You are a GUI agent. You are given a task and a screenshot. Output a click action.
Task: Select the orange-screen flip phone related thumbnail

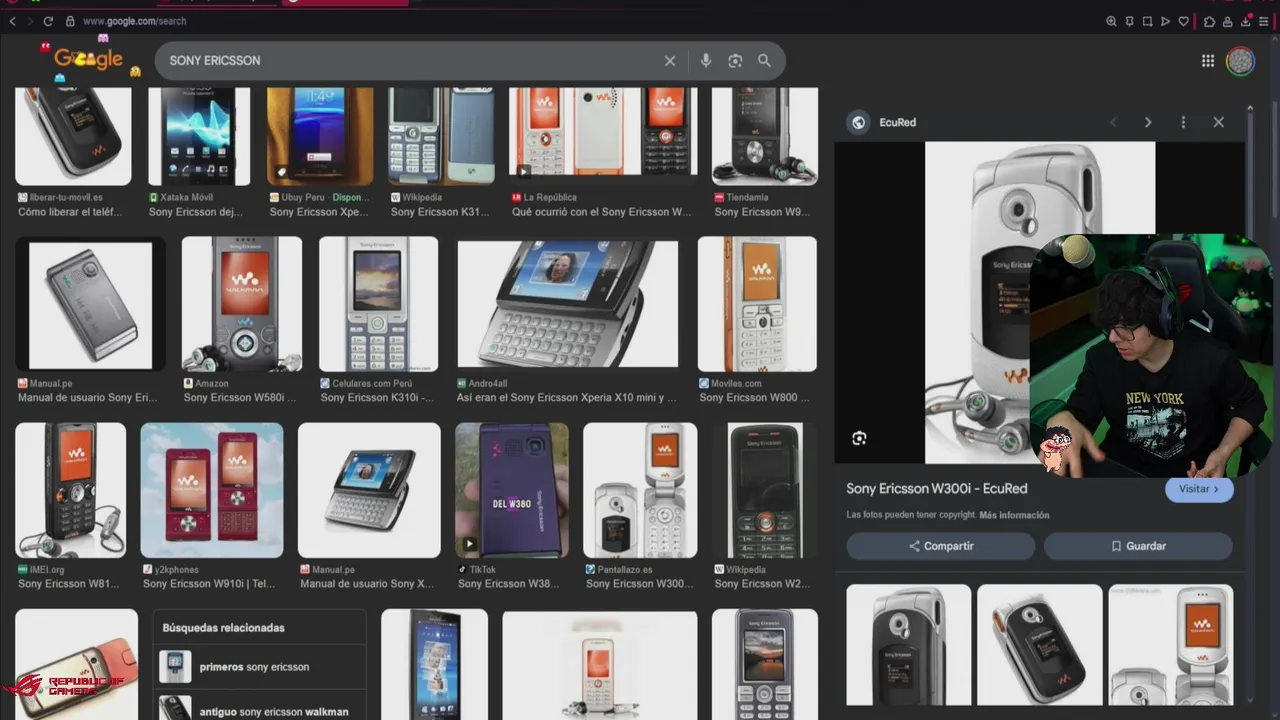pyautogui.click(x=1171, y=645)
